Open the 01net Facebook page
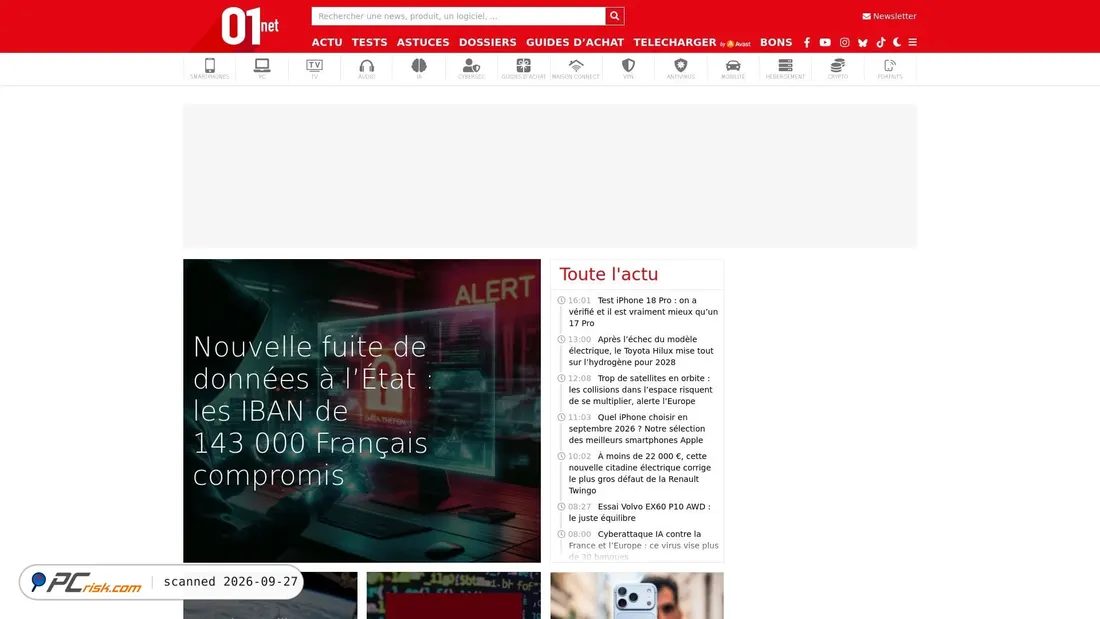 click(x=807, y=42)
